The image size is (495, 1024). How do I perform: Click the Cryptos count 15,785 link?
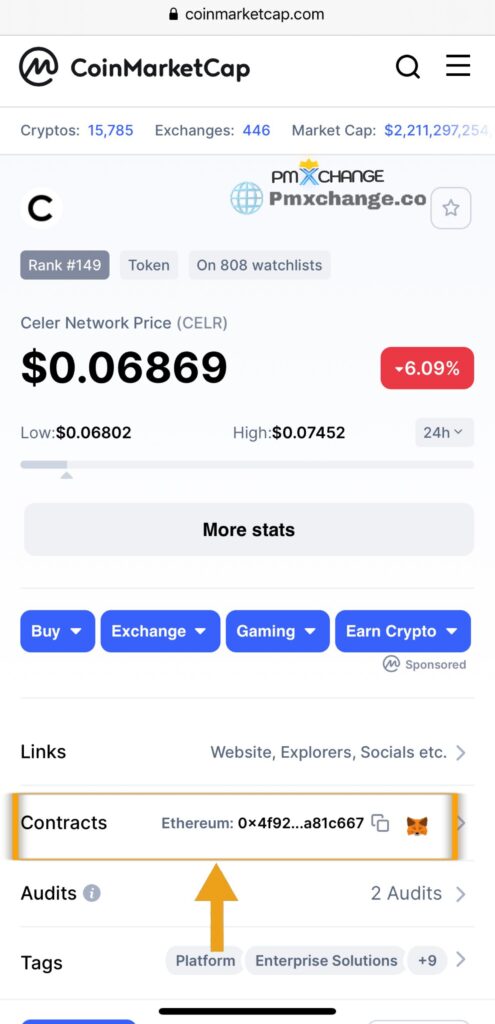coord(110,131)
